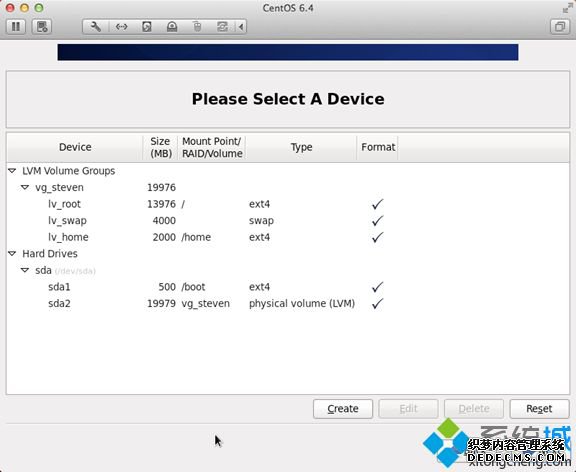This screenshot has height=472, width=576.
Task: Sort by the Device column header
Action: click(x=75, y=147)
